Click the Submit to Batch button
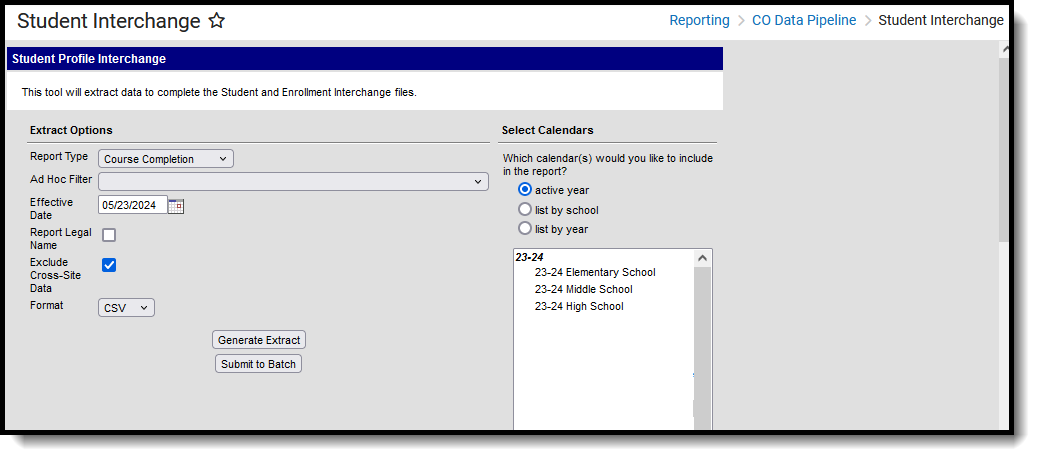Image resolution: width=1039 pixels, height=460 pixels. point(258,364)
